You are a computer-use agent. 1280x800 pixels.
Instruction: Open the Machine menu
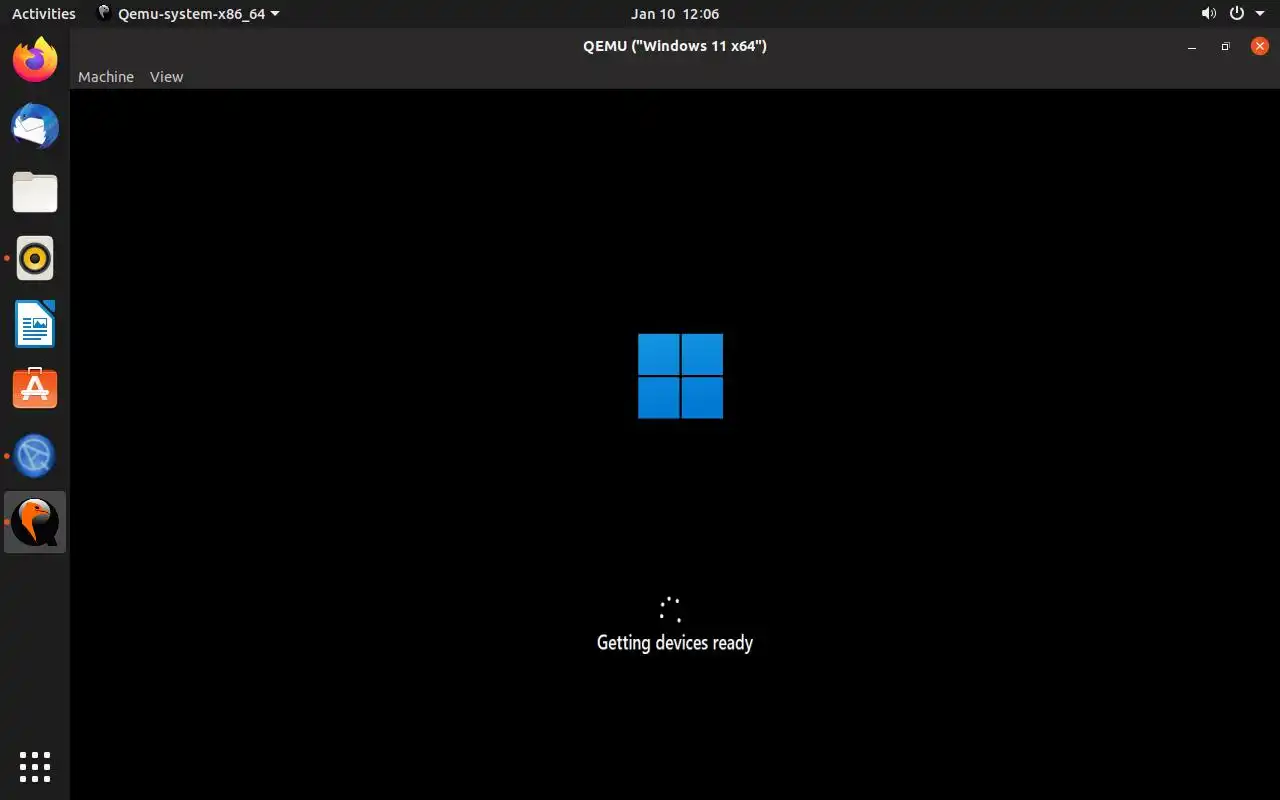106,77
